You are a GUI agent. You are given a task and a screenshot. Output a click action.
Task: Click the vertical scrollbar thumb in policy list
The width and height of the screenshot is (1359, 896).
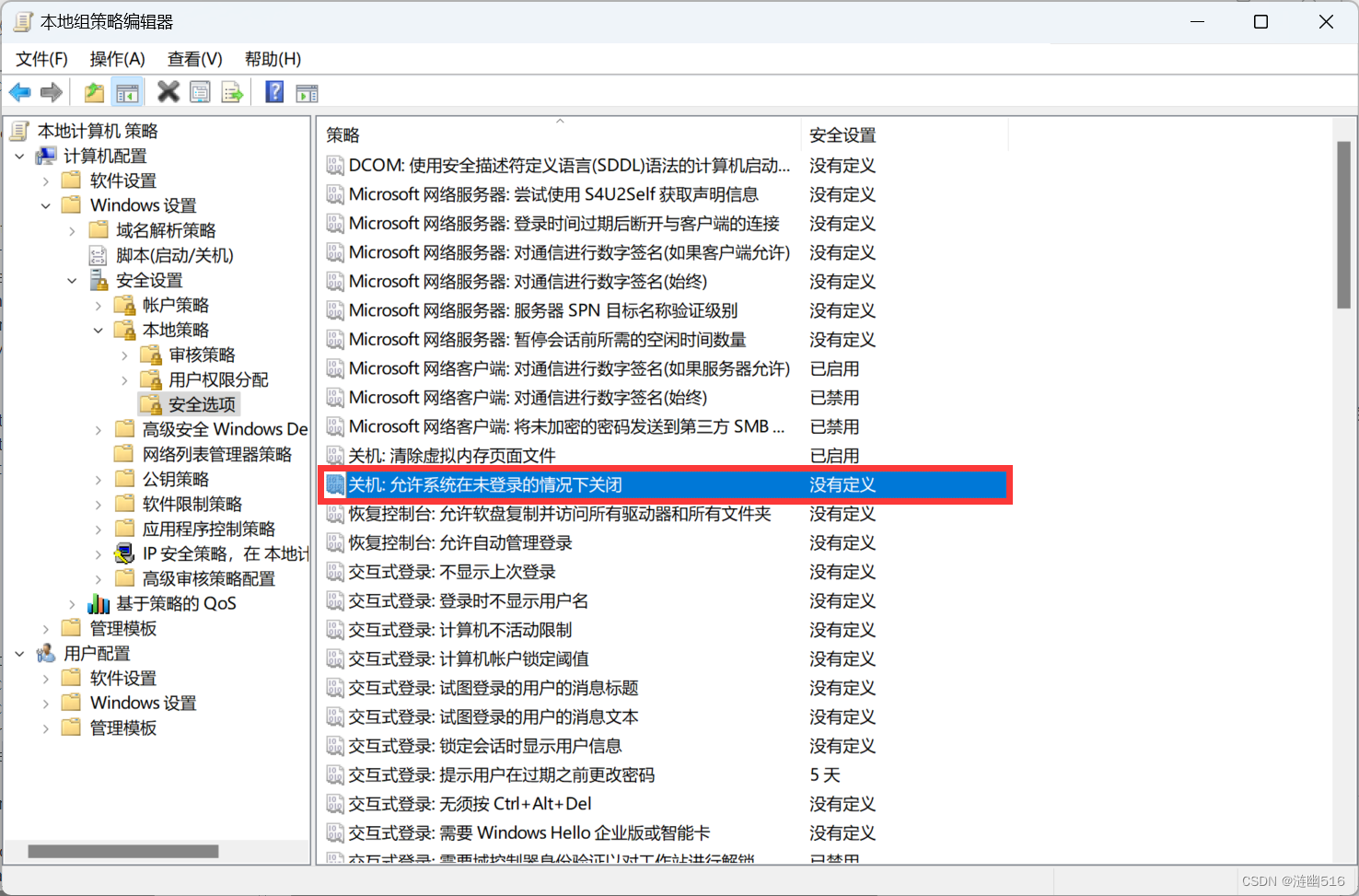pyautogui.click(x=1343, y=225)
